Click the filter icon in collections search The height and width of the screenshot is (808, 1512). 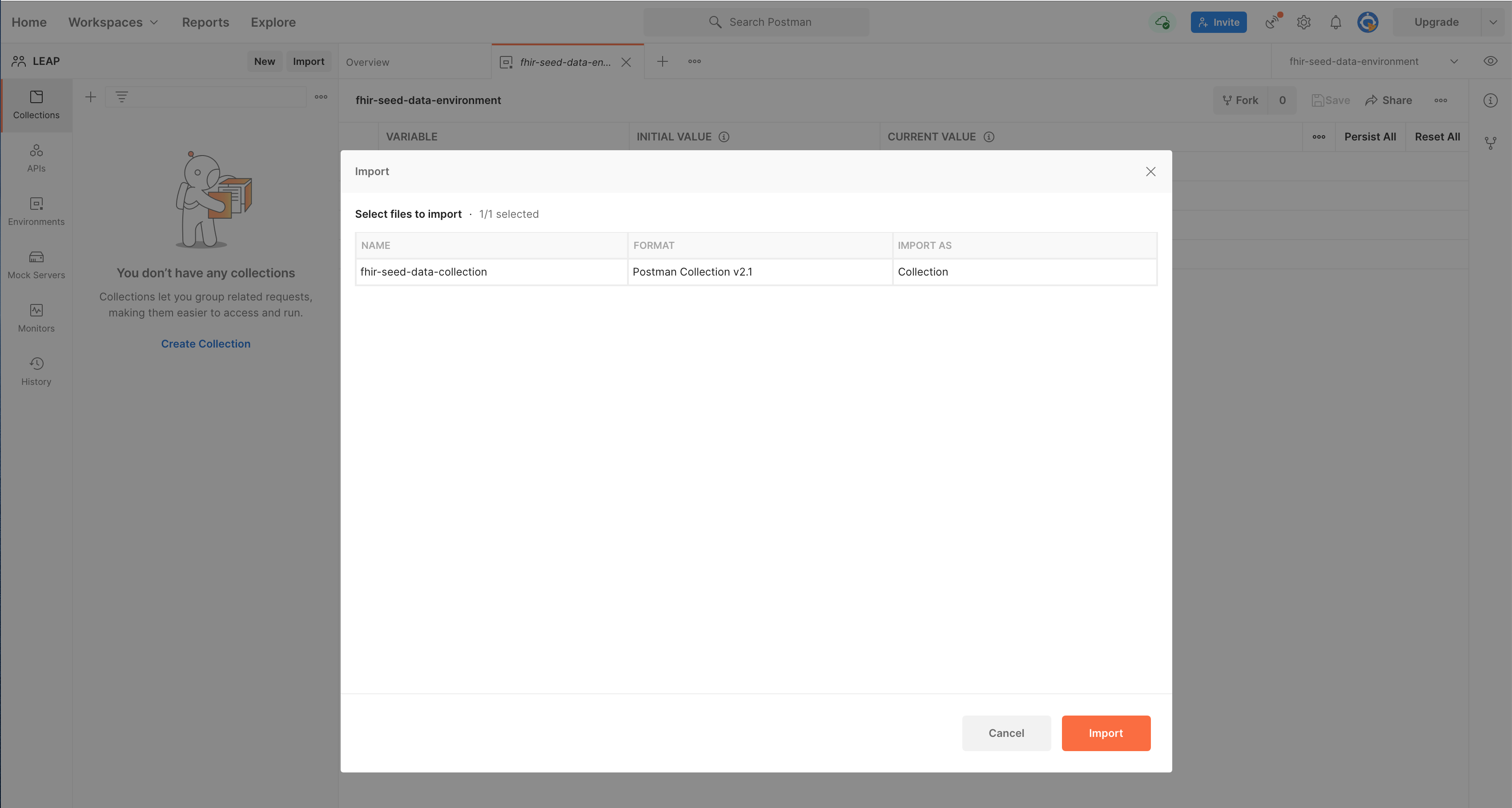[121, 97]
